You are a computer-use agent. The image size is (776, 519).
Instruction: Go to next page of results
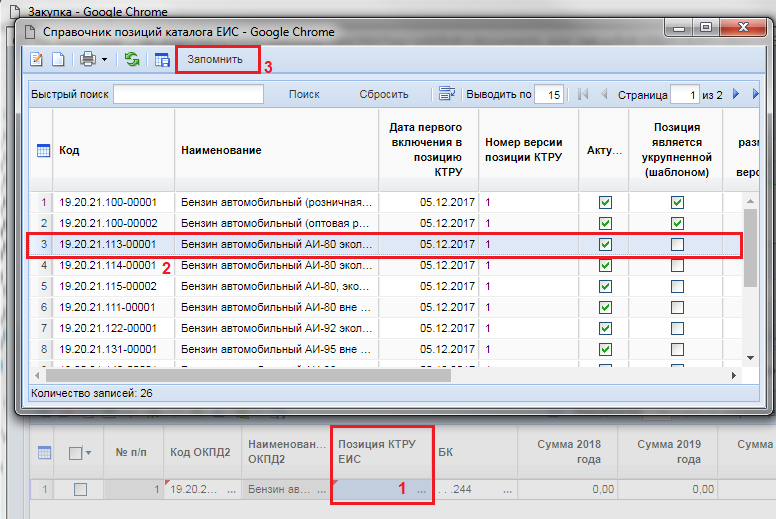pyautogui.click(x=737, y=94)
